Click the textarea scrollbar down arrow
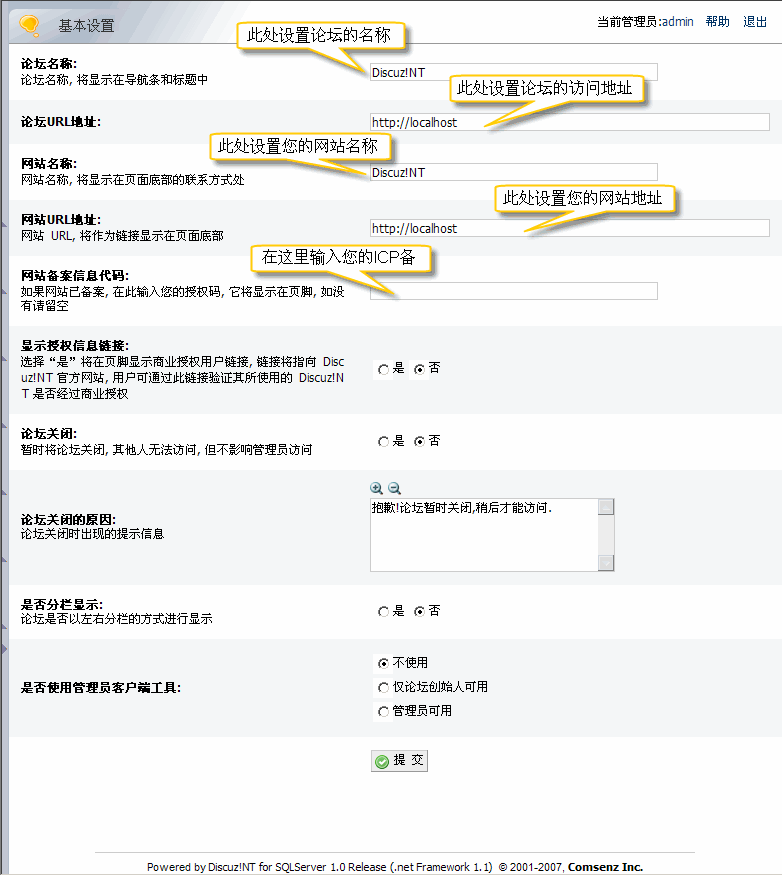Viewport: 782px width, 875px height. coord(606,563)
